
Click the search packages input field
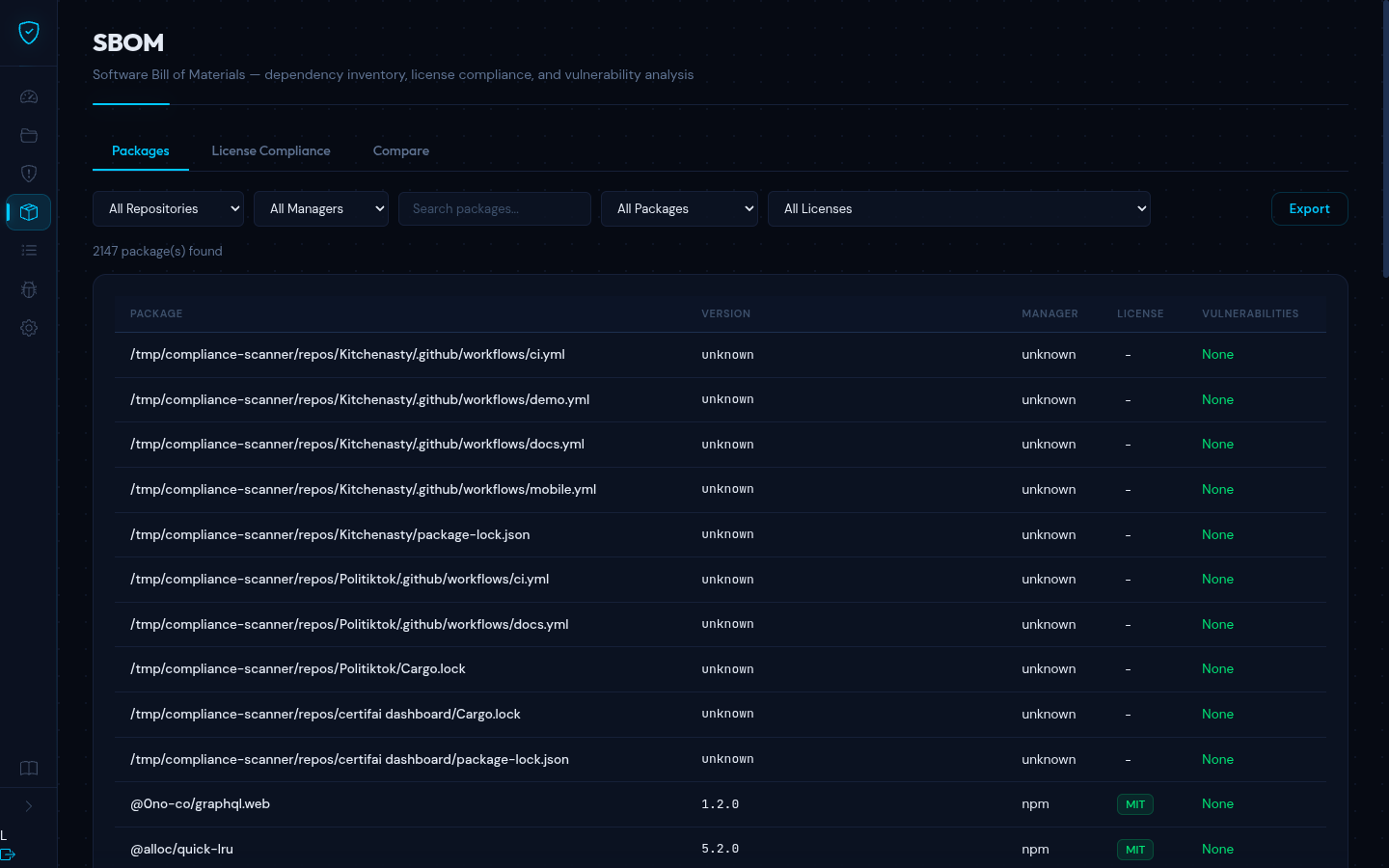click(494, 208)
